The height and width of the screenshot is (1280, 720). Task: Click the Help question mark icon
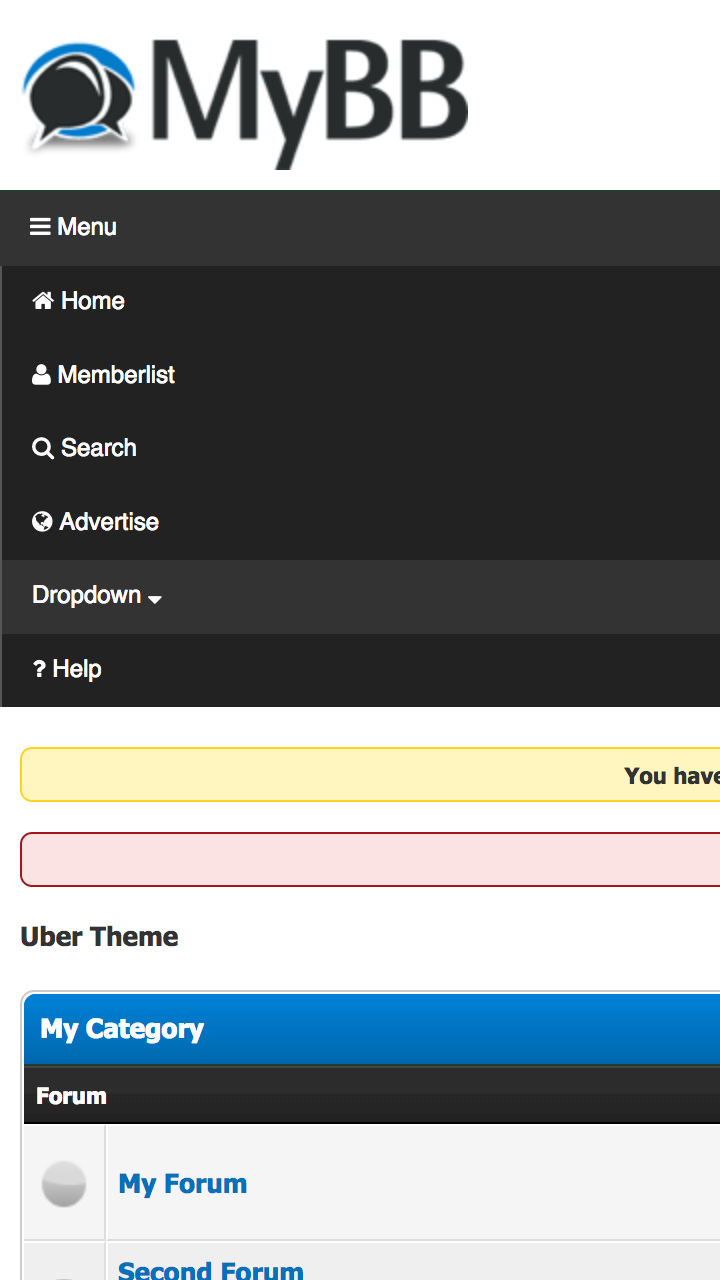coord(40,668)
